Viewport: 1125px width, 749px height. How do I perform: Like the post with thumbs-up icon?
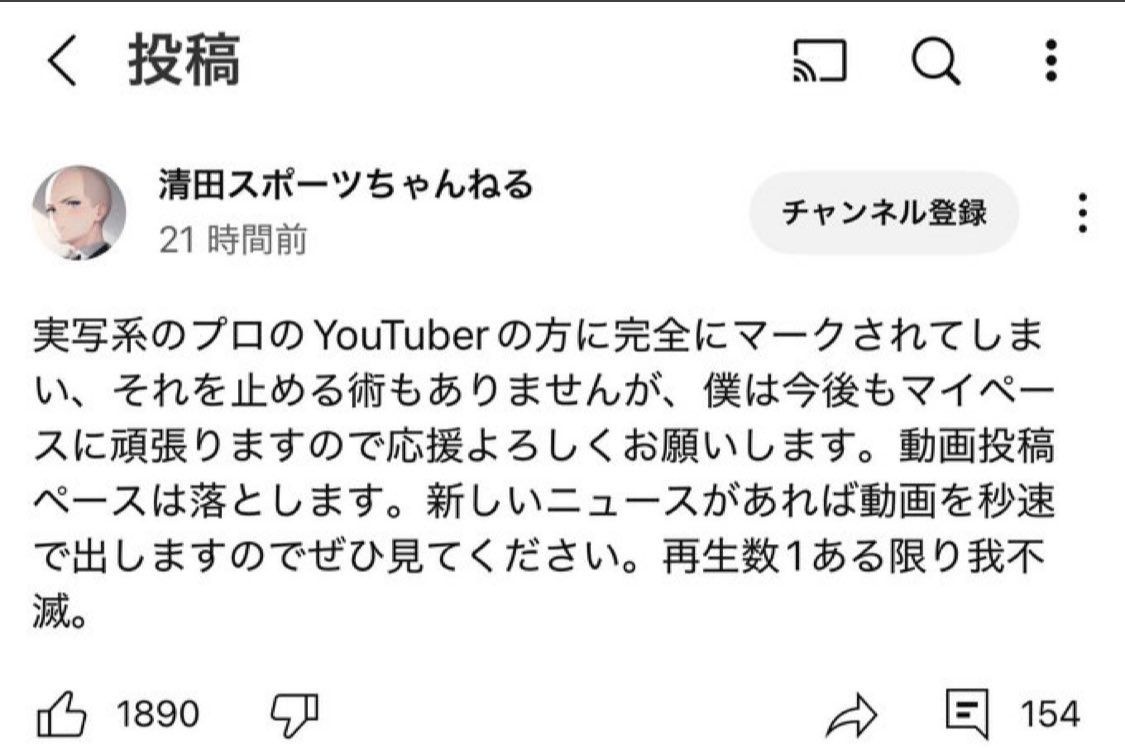tap(62, 713)
